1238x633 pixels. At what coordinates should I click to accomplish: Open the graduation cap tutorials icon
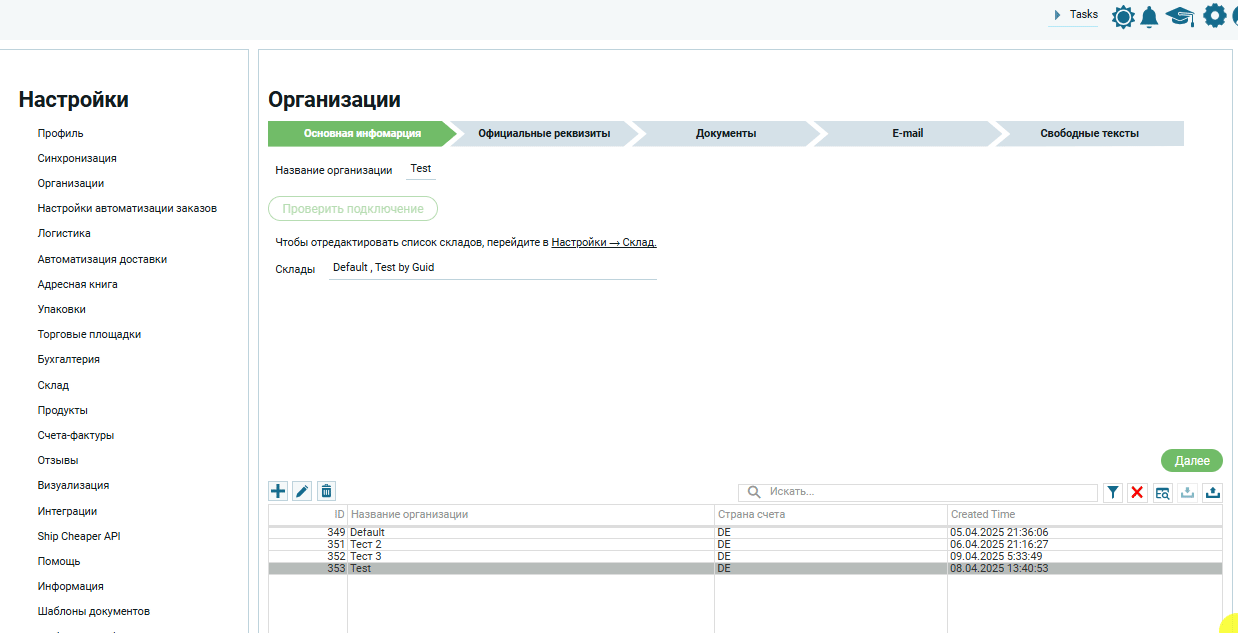coord(1180,17)
